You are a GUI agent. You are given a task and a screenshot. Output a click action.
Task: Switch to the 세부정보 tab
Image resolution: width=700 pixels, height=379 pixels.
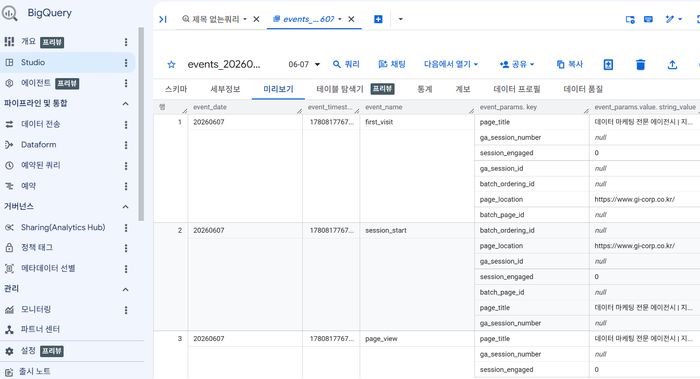(225, 89)
